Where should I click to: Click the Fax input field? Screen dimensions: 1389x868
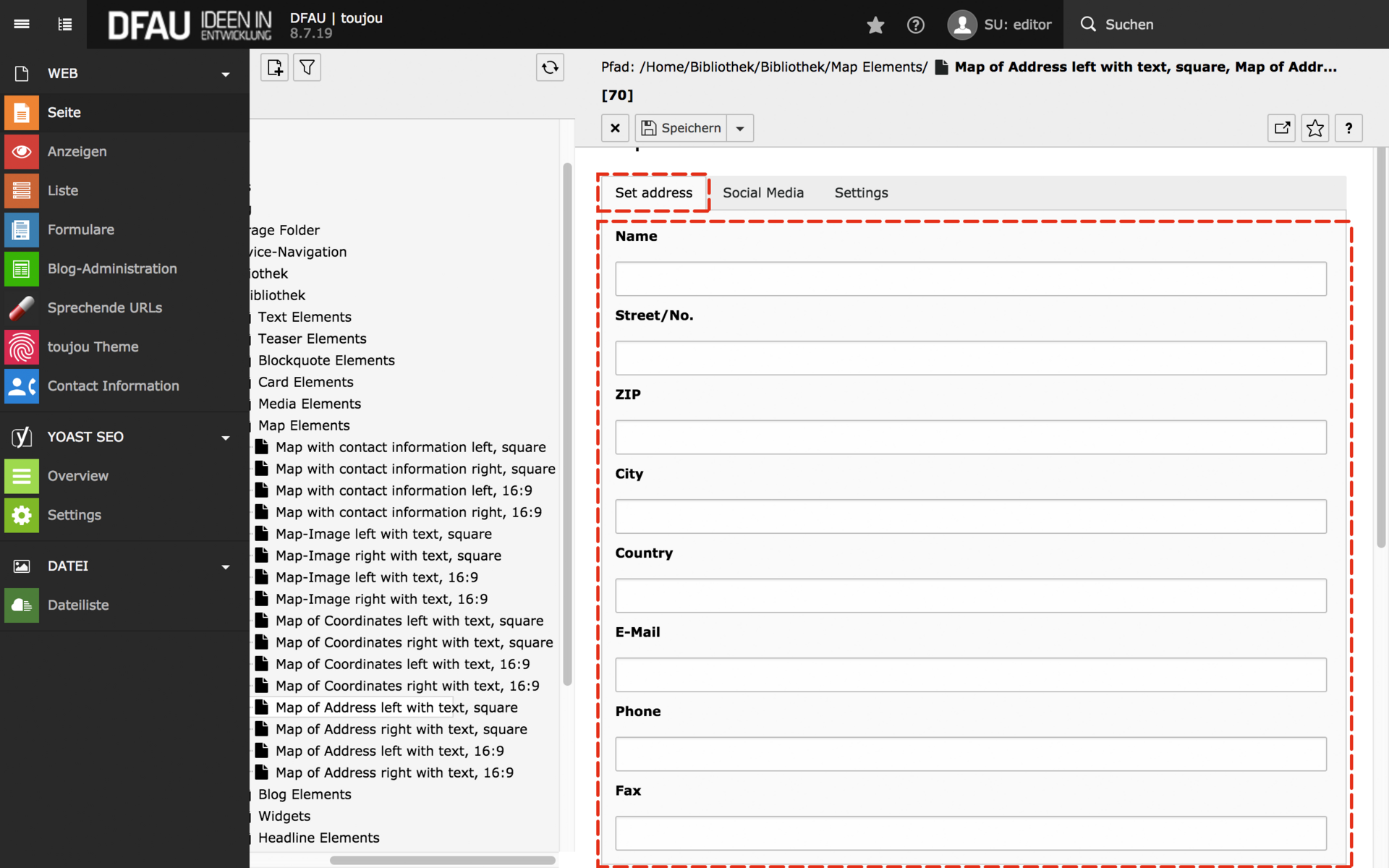pyautogui.click(x=970, y=833)
